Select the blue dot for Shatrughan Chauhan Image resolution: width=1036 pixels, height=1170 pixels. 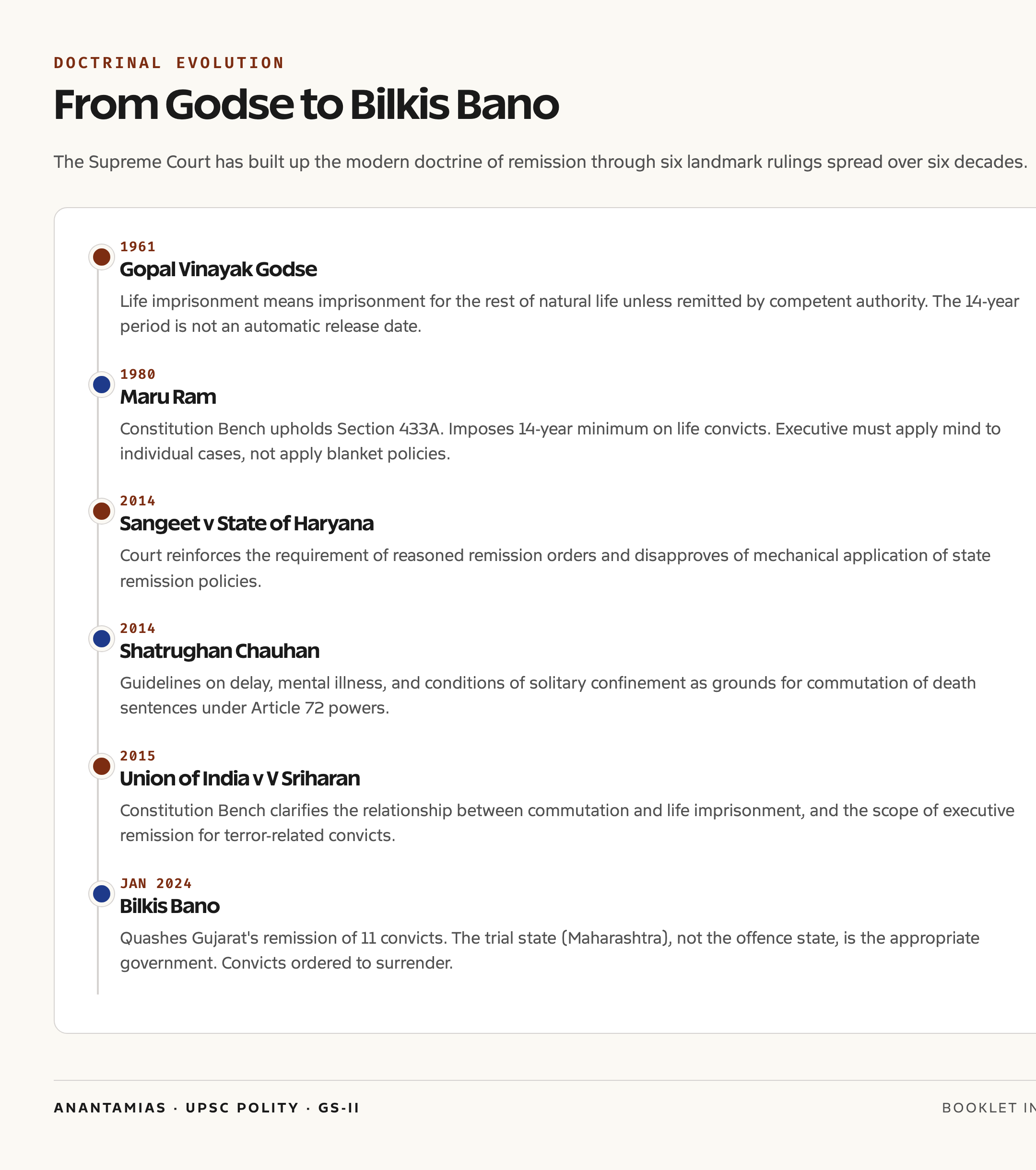(101, 639)
